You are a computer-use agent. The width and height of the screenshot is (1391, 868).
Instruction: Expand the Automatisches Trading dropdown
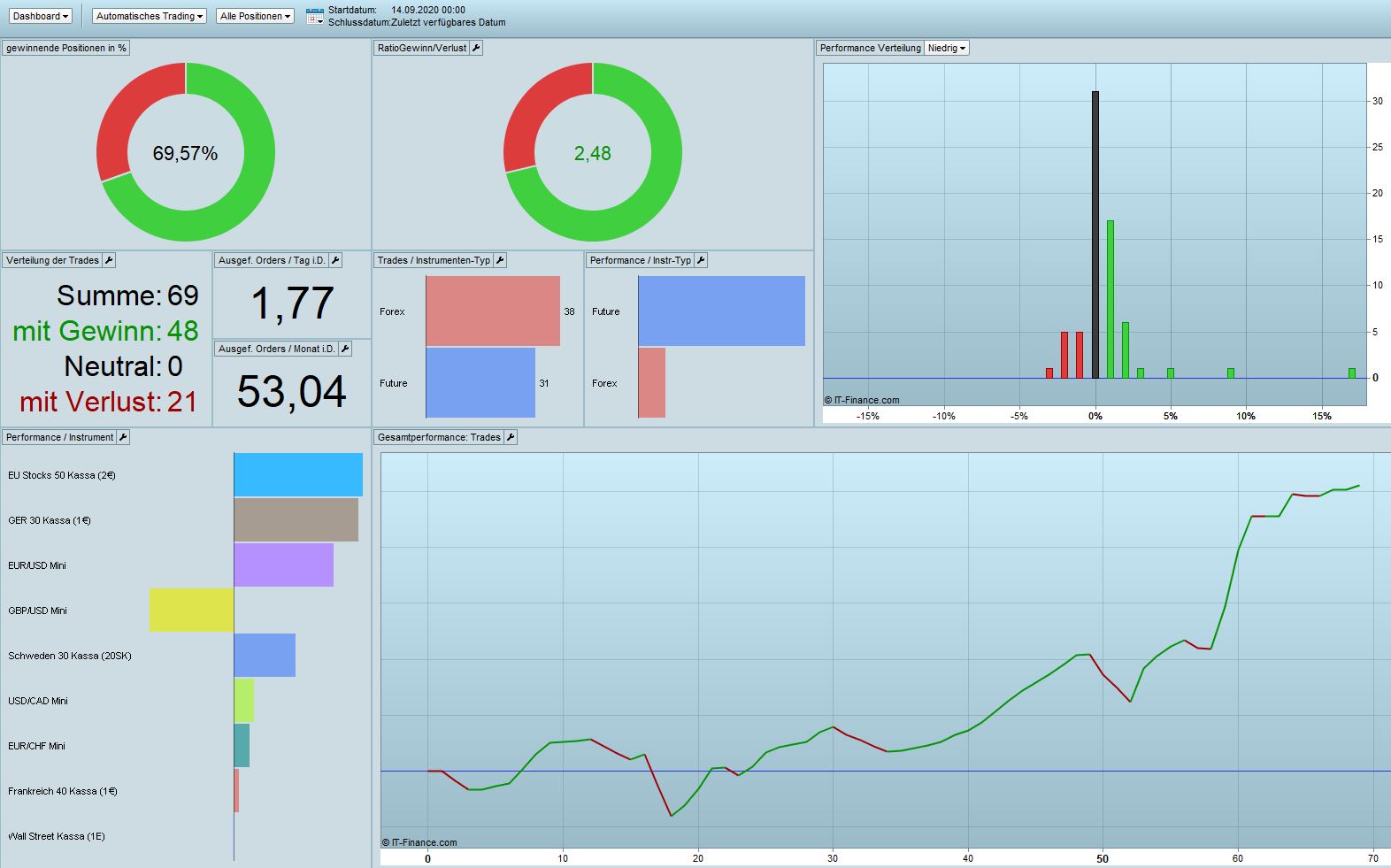(x=150, y=16)
